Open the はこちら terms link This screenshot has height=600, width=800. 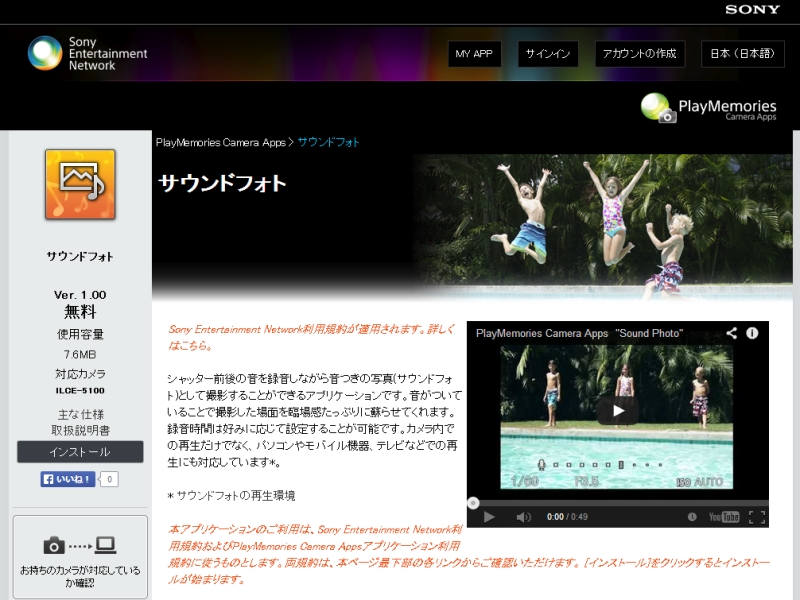click(x=188, y=345)
